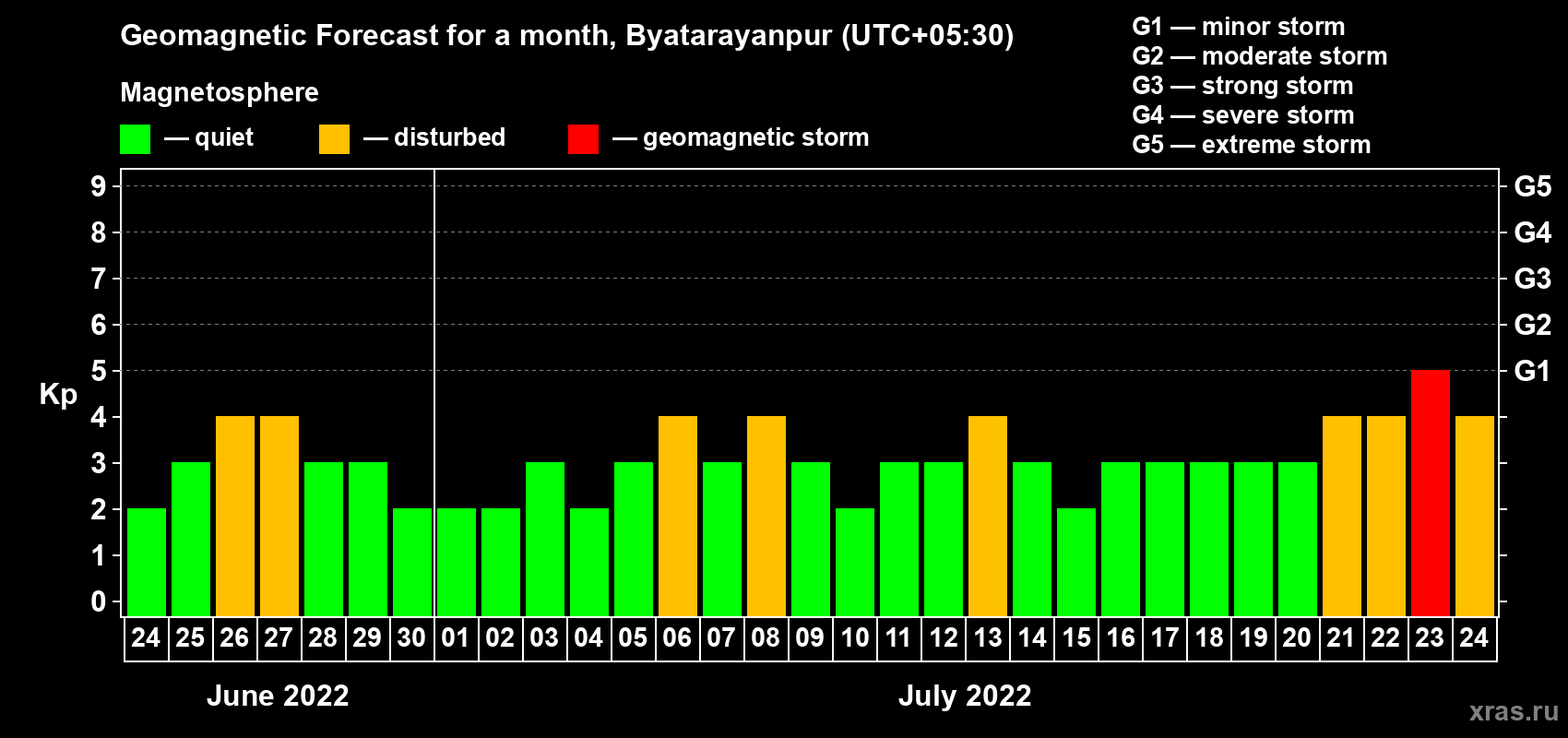Click the date label 15 on axis
The height and width of the screenshot is (738, 1568).
pos(1075,638)
